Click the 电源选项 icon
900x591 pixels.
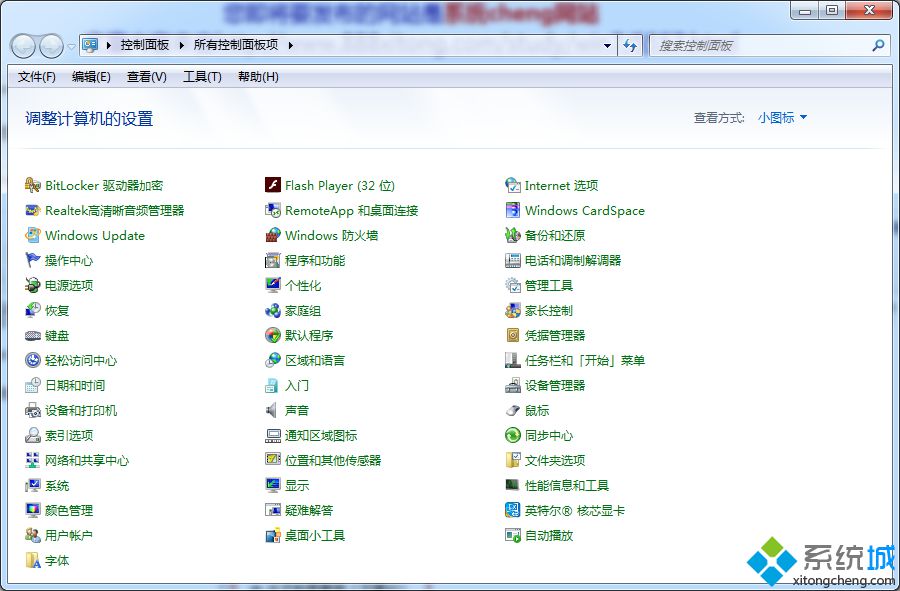pos(33,285)
